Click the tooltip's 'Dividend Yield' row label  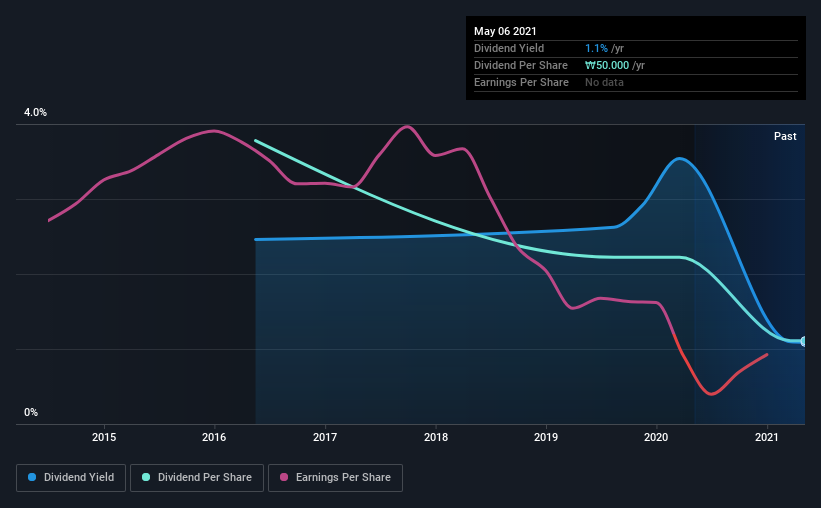click(x=509, y=48)
